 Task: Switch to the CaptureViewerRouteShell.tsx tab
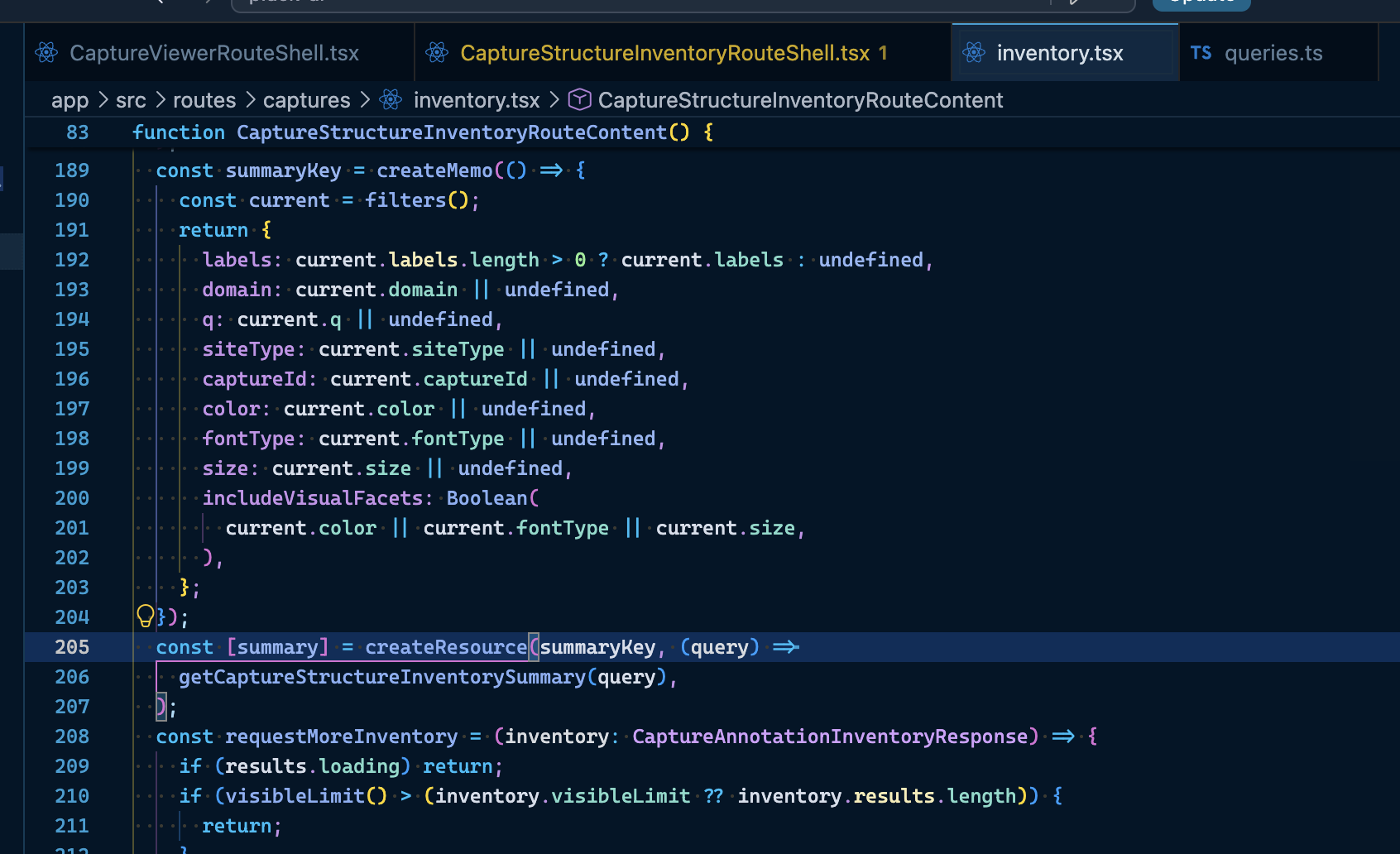tap(219, 53)
